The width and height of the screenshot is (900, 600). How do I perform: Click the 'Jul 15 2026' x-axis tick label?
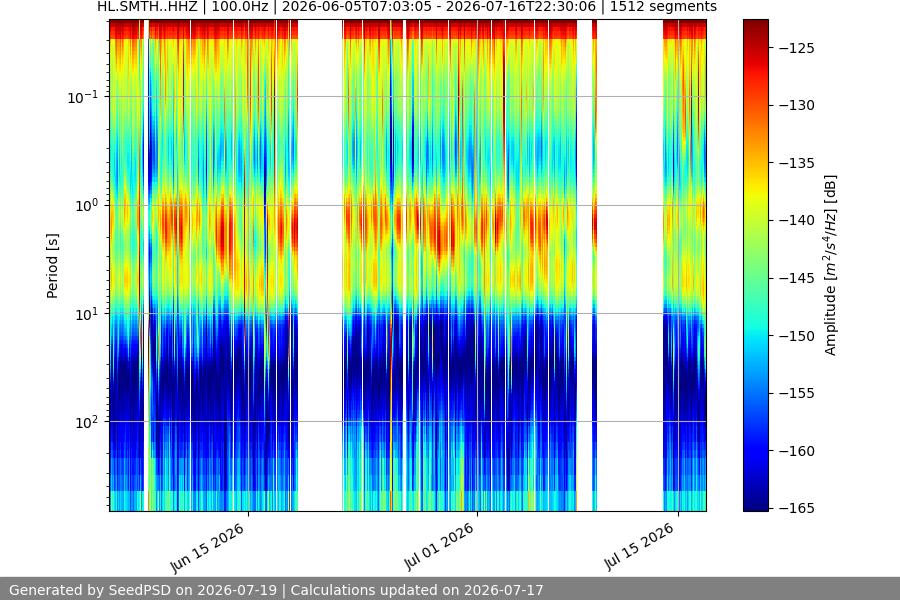(x=639, y=546)
